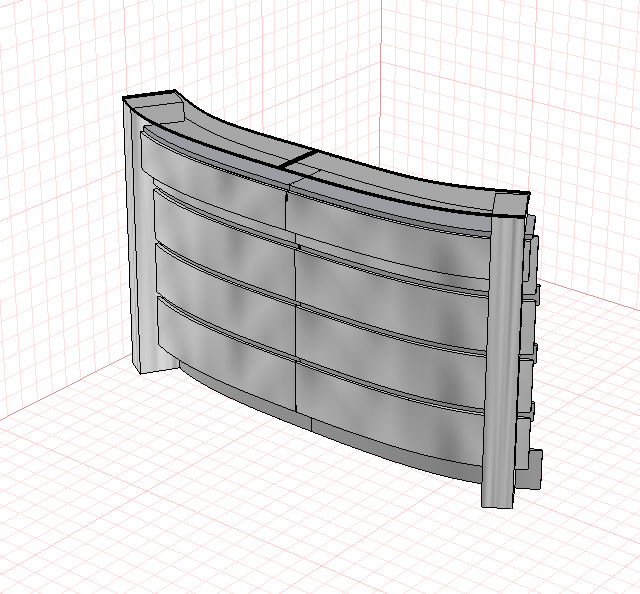This screenshot has width=640, height=594.
Task: Select the bottom-left drawer front
Action: [227, 353]
